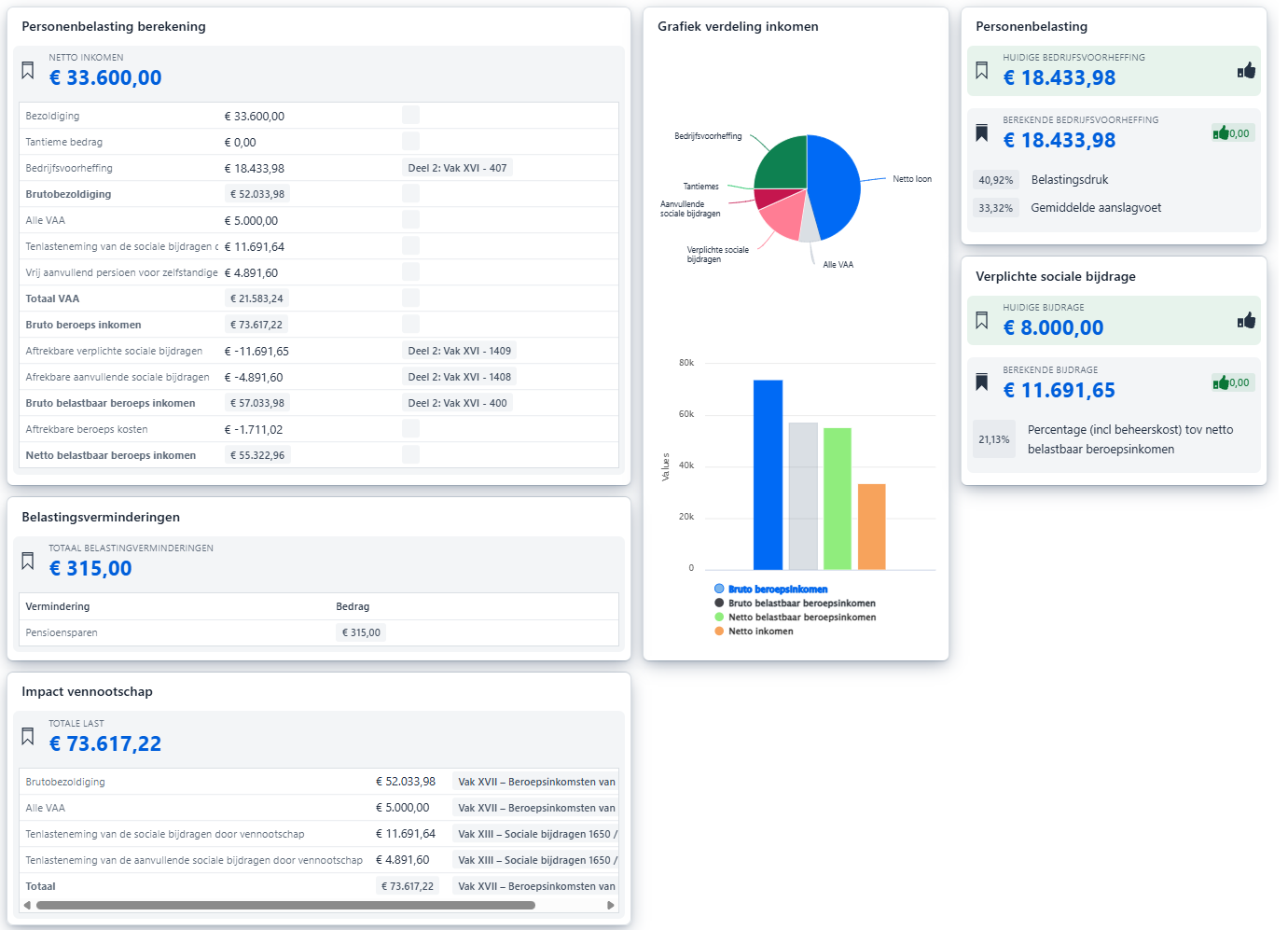
Task: Select the pink Verplichte sociale bijdragen slice
Action: coord(783,215)
